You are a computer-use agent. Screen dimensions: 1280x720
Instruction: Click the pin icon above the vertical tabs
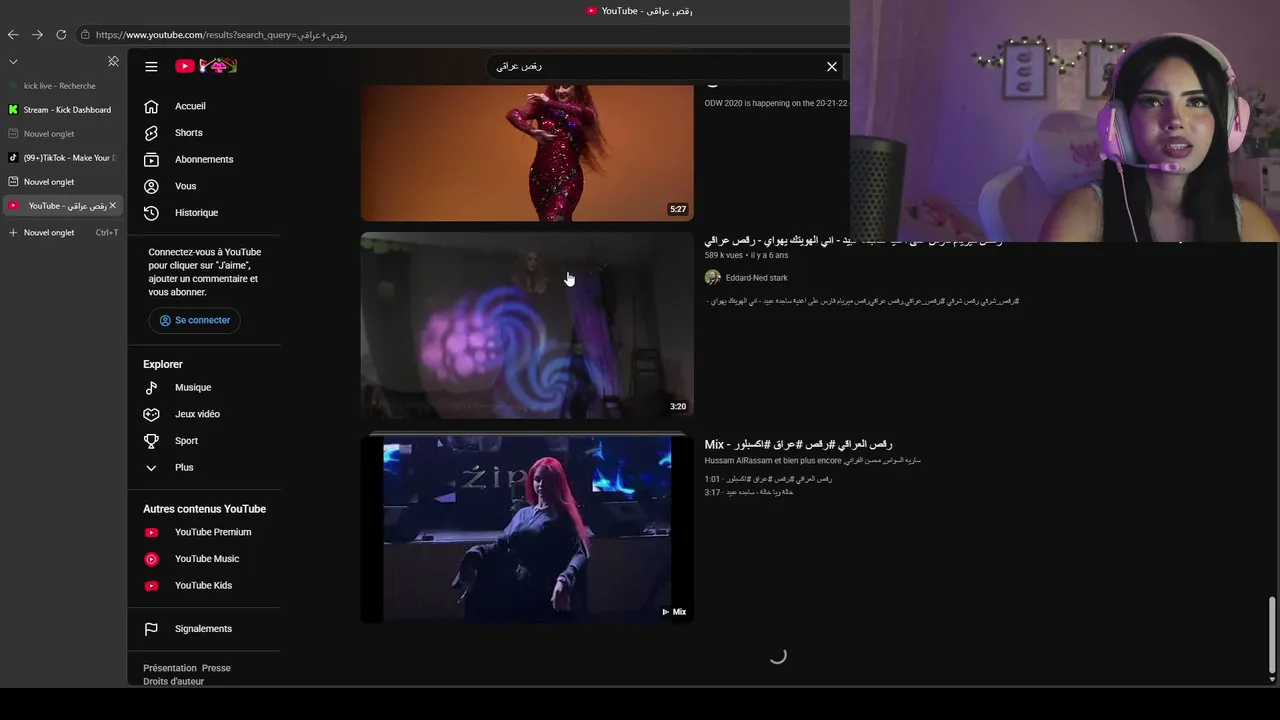(x=113, y=62)
